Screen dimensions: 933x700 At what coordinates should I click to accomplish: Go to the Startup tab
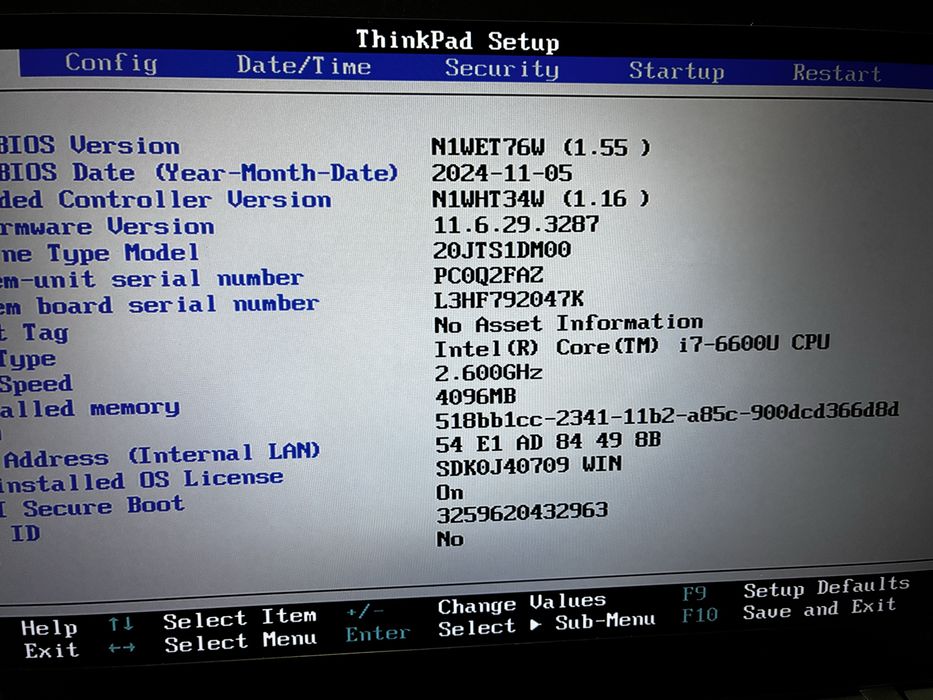pyautogui.click(x=677, y=71)
